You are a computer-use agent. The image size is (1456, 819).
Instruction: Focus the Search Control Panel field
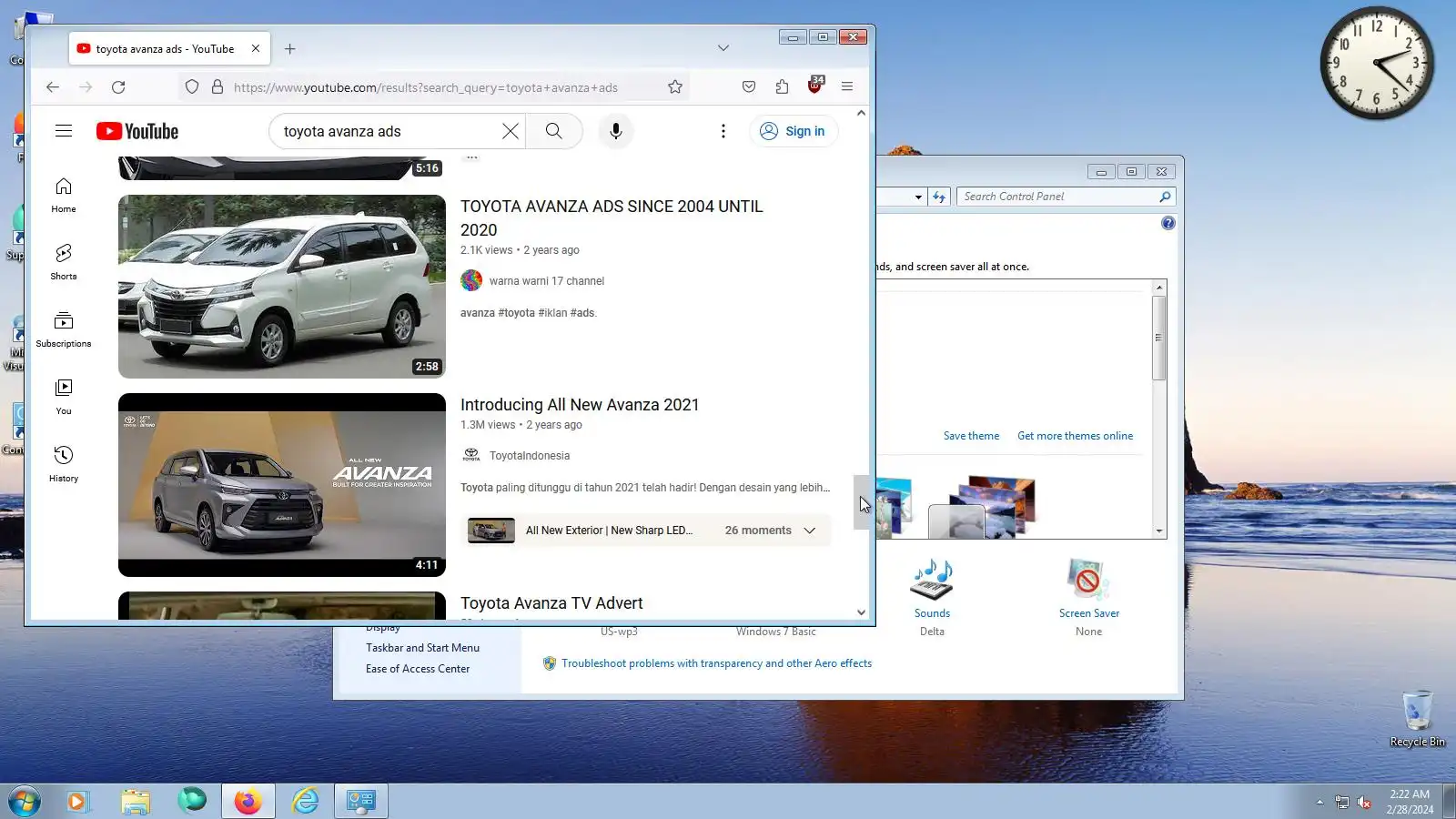[1059, 197]
